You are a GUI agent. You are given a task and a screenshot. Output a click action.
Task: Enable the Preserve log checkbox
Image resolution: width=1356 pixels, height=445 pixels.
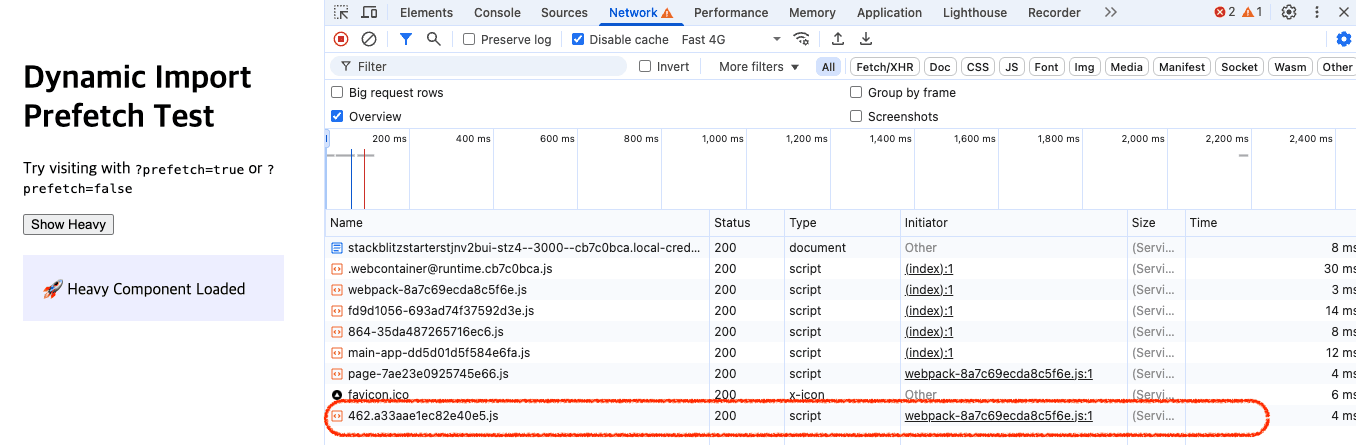click(x=469, y=40)
